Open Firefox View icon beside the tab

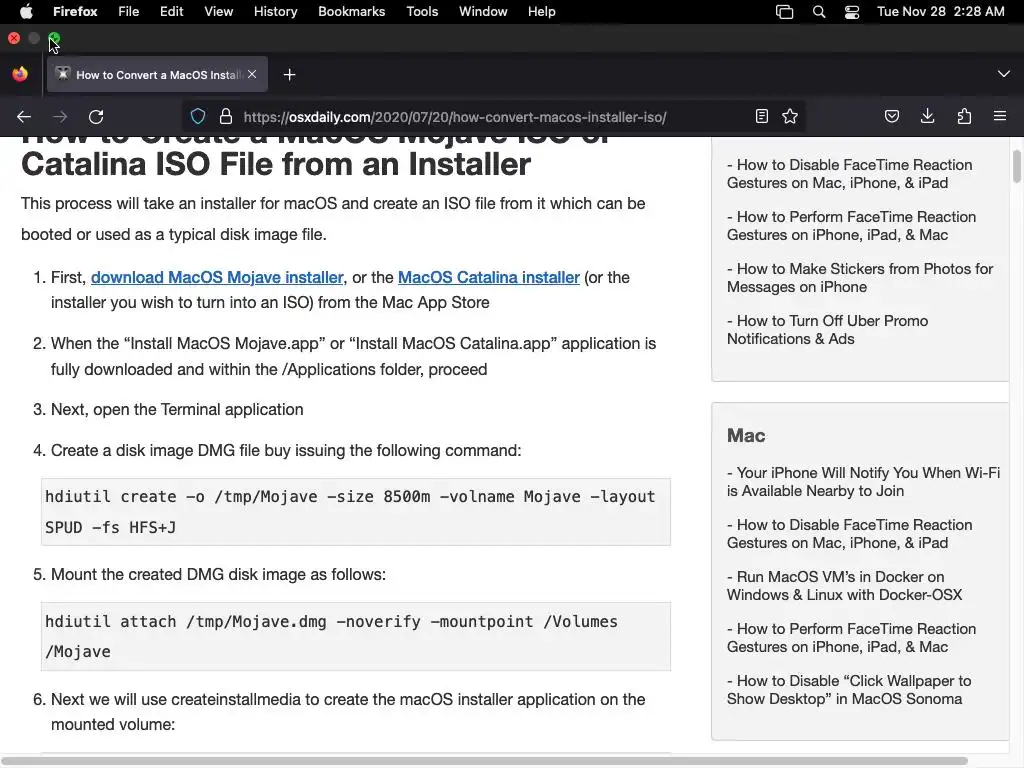(20, 74)
